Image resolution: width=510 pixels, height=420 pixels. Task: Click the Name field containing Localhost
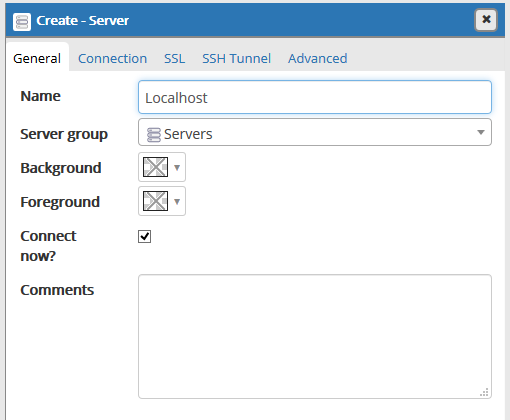315,97
